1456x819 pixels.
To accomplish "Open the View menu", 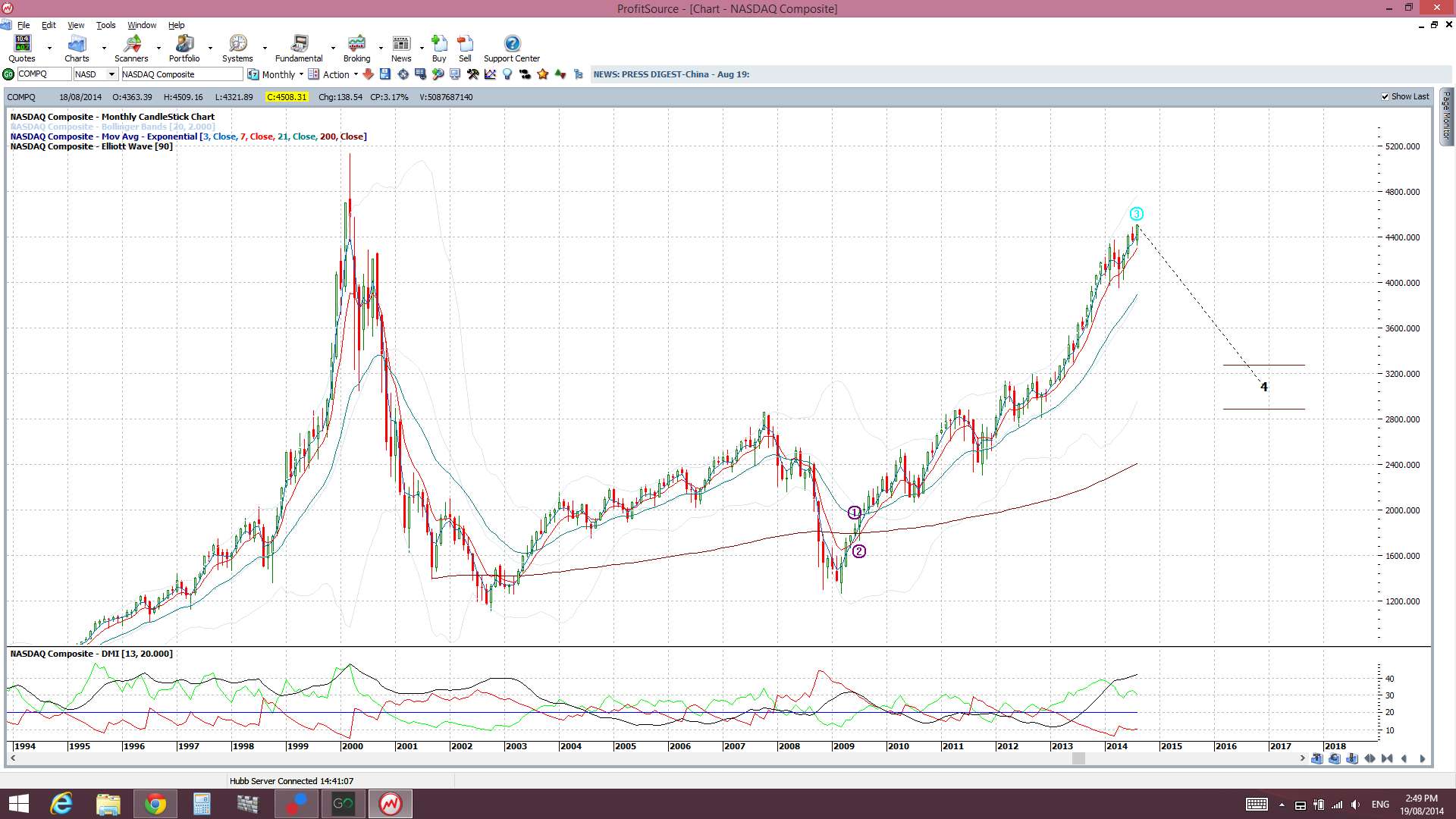I will pos(76,25).
